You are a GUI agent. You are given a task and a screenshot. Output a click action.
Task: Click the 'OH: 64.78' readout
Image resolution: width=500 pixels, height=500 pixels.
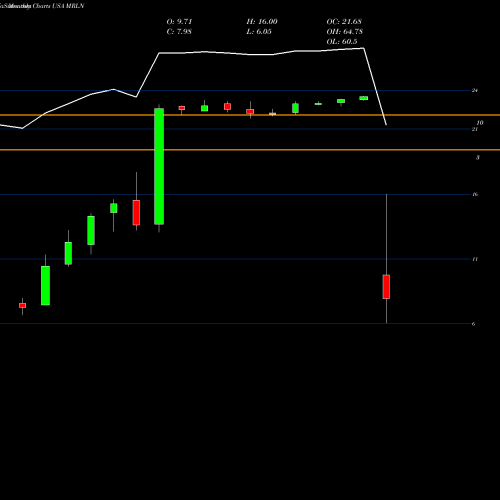point(345,32)
